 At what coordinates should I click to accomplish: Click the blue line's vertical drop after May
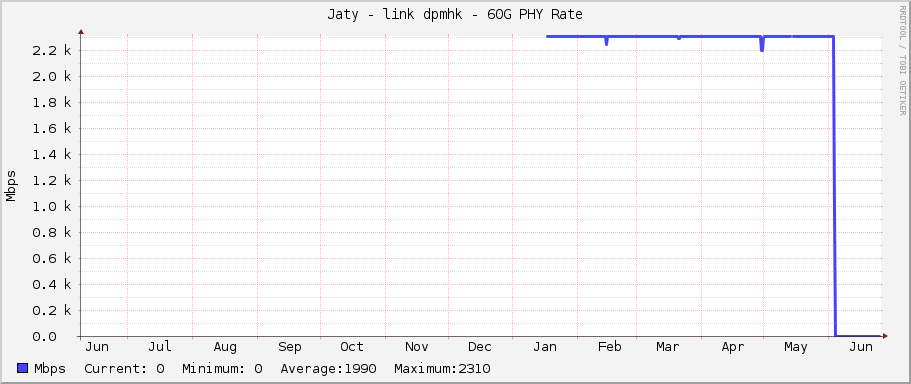pyautogui.click(x=834, y=186)
